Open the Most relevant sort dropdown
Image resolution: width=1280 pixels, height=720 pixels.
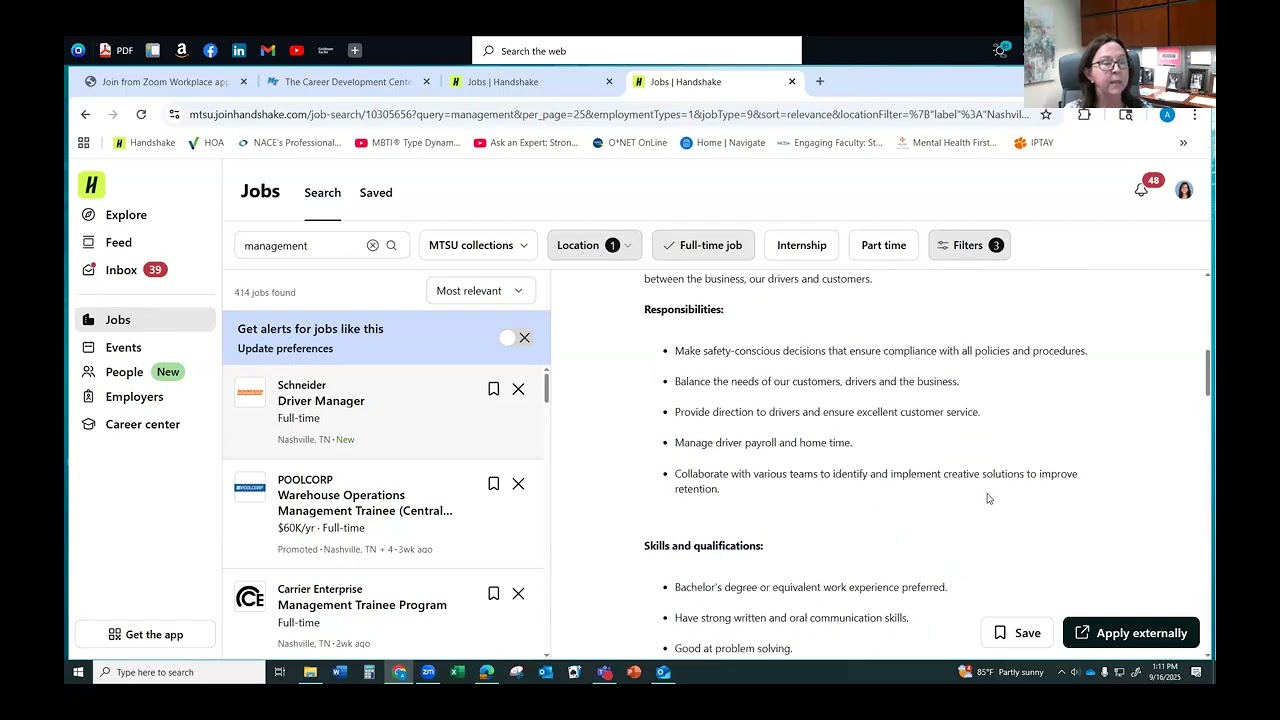(480, 291)
